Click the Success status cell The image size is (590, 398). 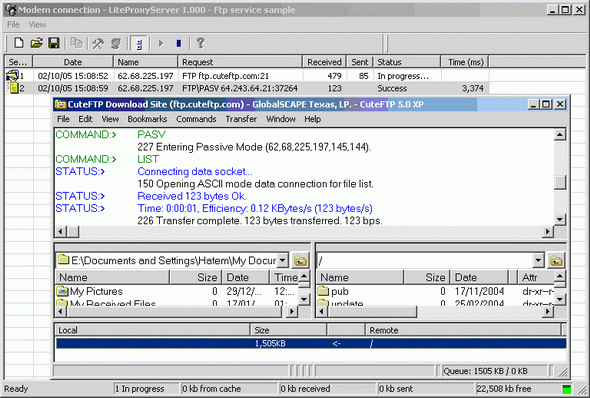pyautogui.click(x=392, y=88)
